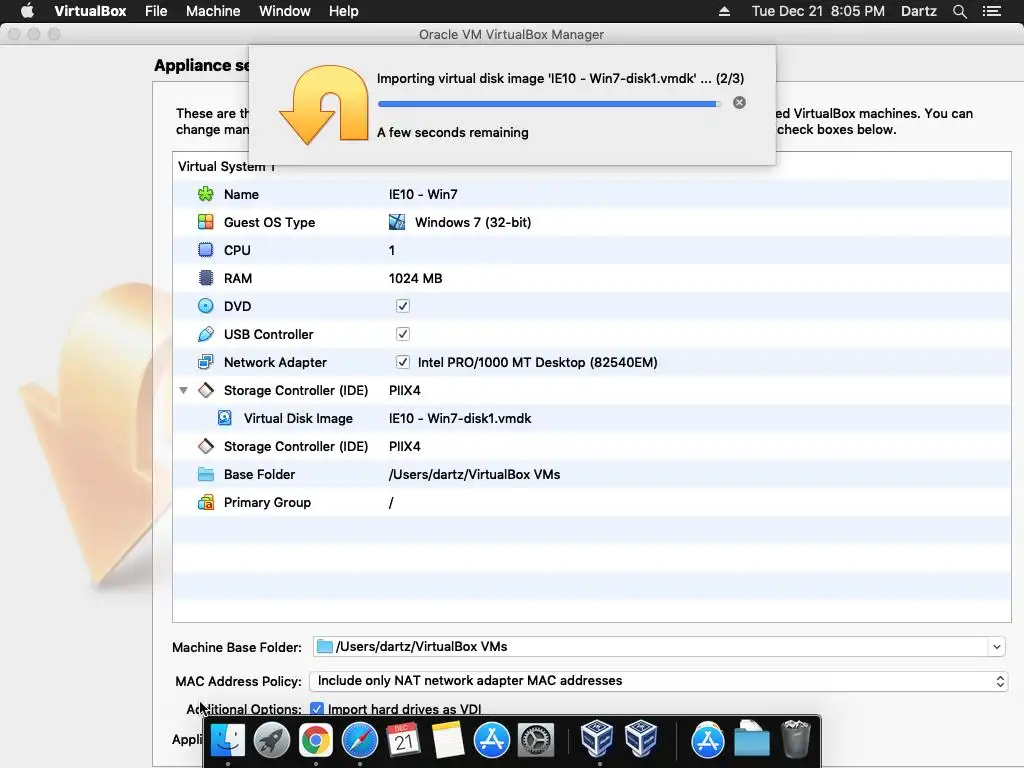This screenshot has width=1024, height=768.
Task: Select the Intel PRO/1000 MT Desktop adapter value
Action: coord(537,362)
